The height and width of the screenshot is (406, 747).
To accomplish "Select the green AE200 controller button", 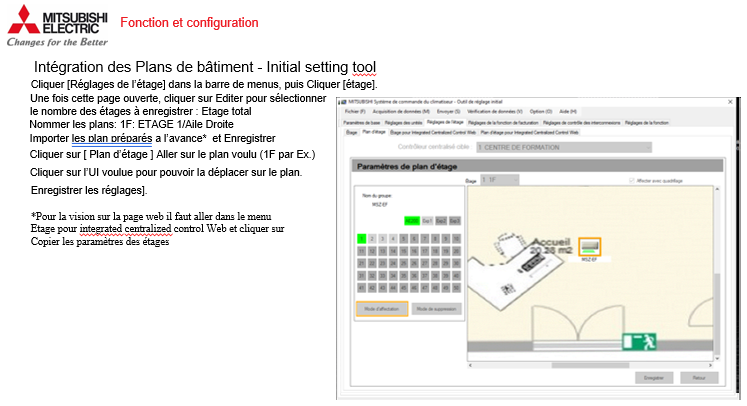I will (412, 221).
